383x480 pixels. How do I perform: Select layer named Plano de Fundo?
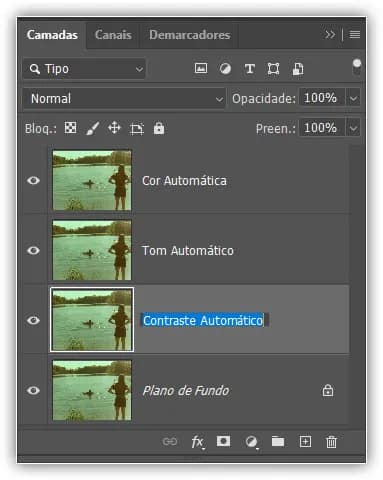coord(186,391)
